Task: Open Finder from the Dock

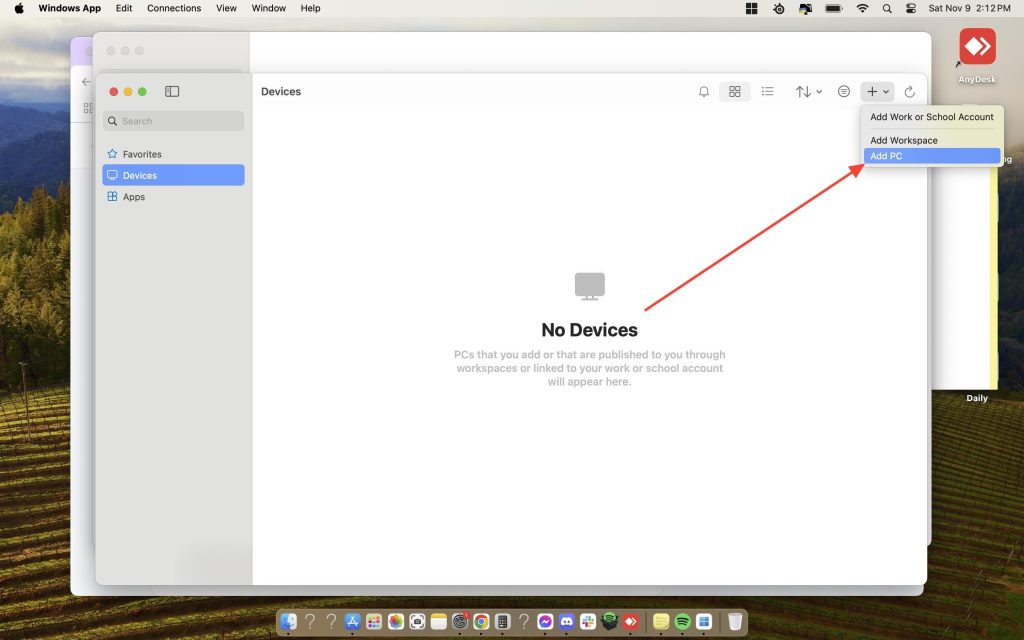Action: pyautogui.click(x=288, y=621)
